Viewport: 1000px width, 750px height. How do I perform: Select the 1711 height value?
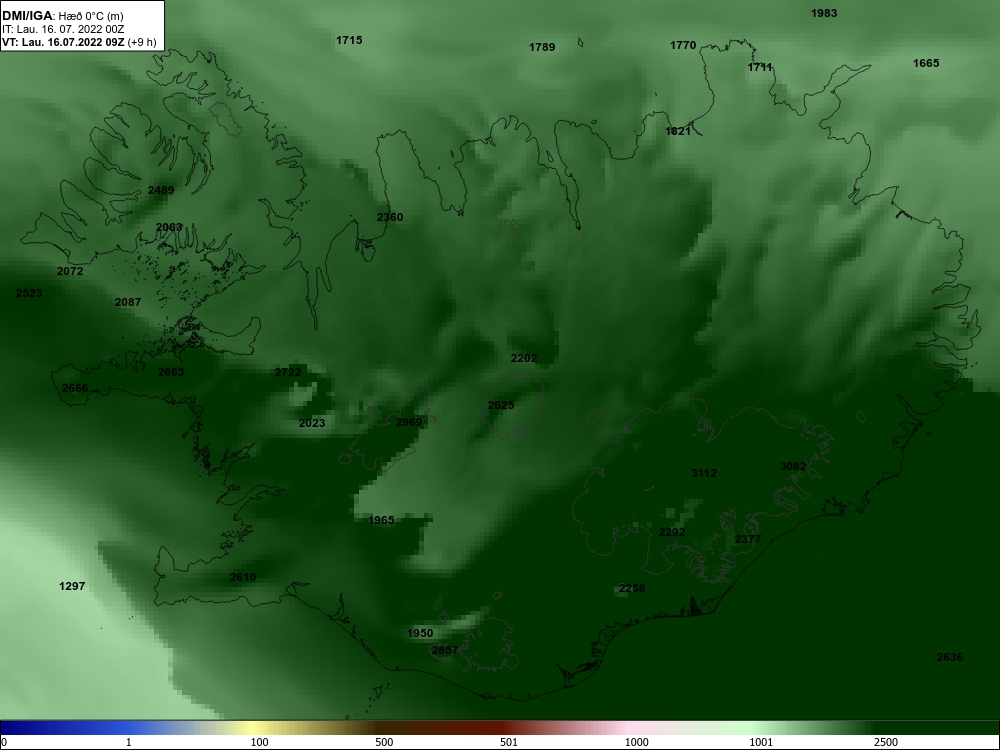point(760,67)
